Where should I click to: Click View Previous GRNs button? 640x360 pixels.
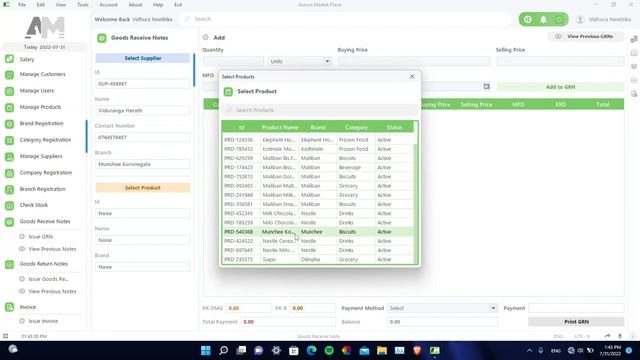(586, 36)
